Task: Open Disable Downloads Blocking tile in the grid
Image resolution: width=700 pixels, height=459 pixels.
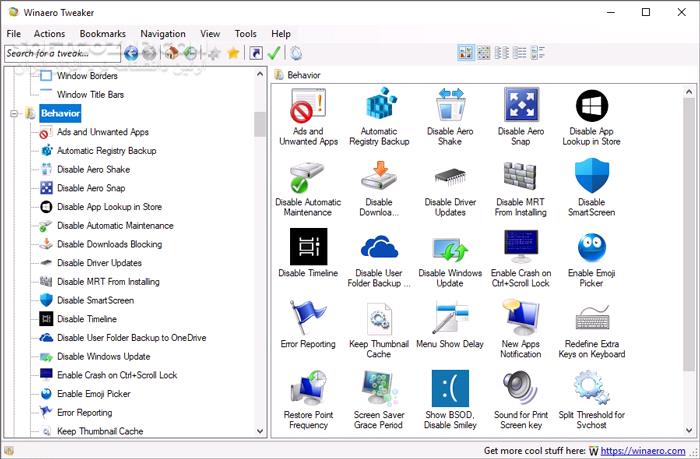Action: (x=379, y=188)
